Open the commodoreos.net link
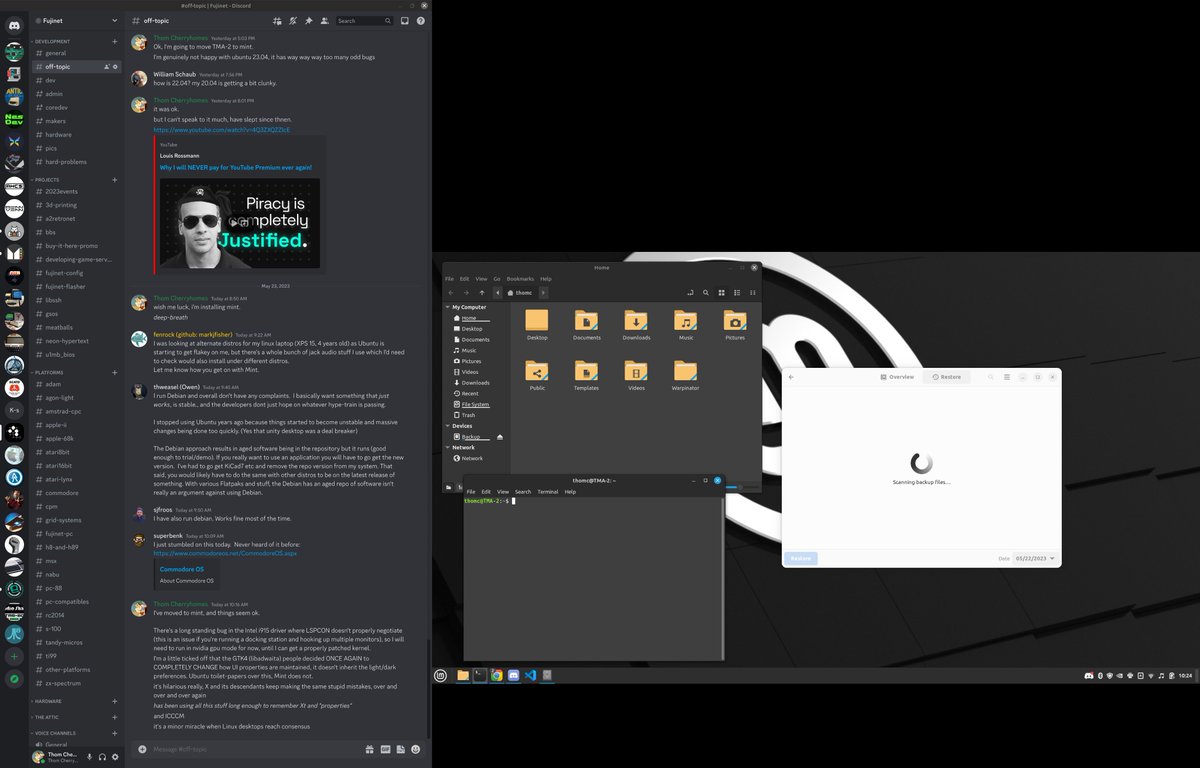 [x=225, y=553]
